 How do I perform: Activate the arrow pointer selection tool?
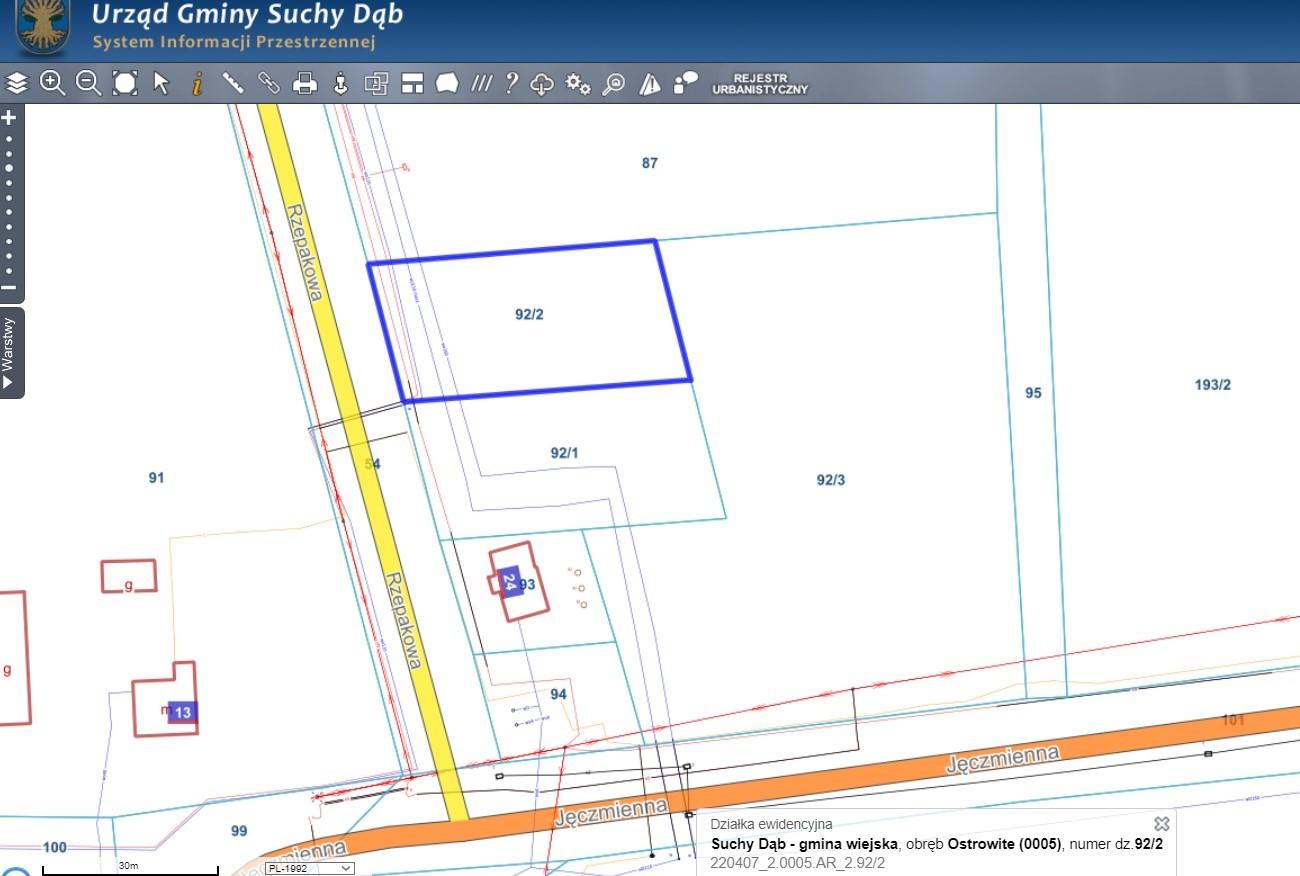pyautogui.click(x=161, y=84)
